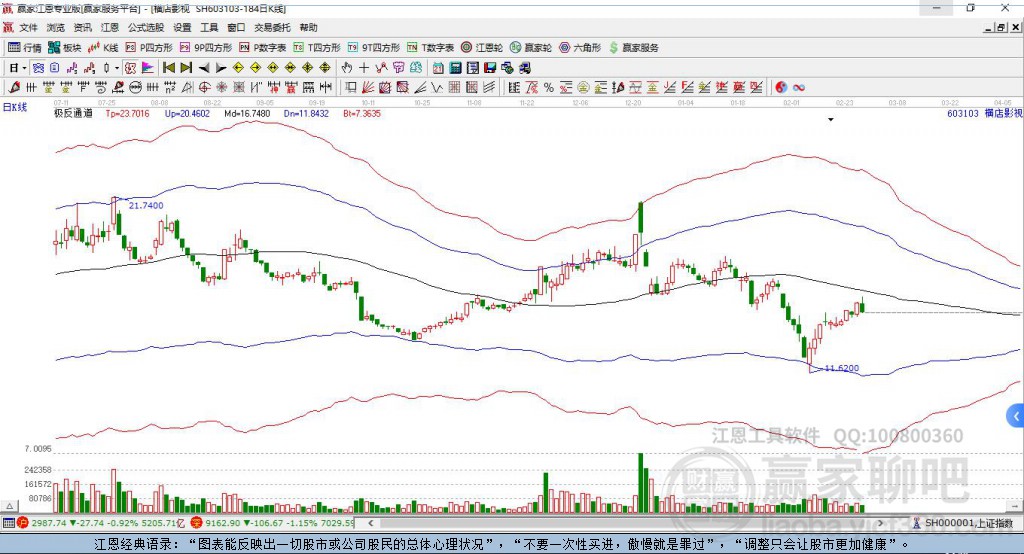Select the red pencil drawing tool
The height and width of the screenshot is (554, 1024).
coord(14,88)
